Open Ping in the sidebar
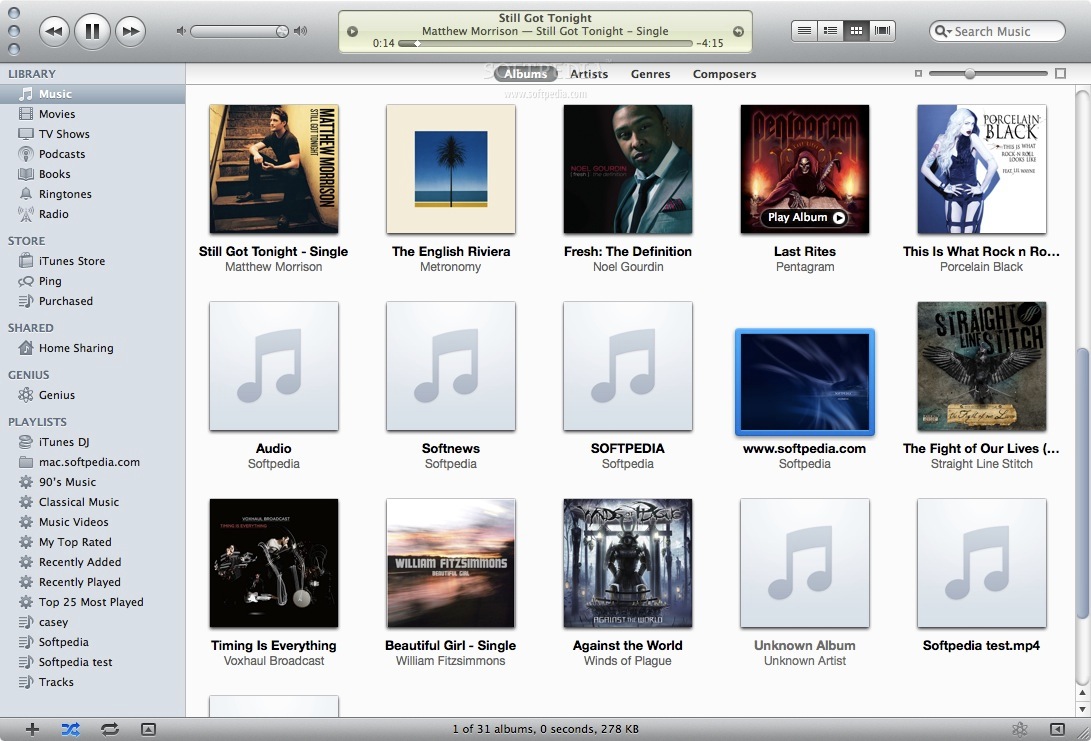 [x=93, y=281]
